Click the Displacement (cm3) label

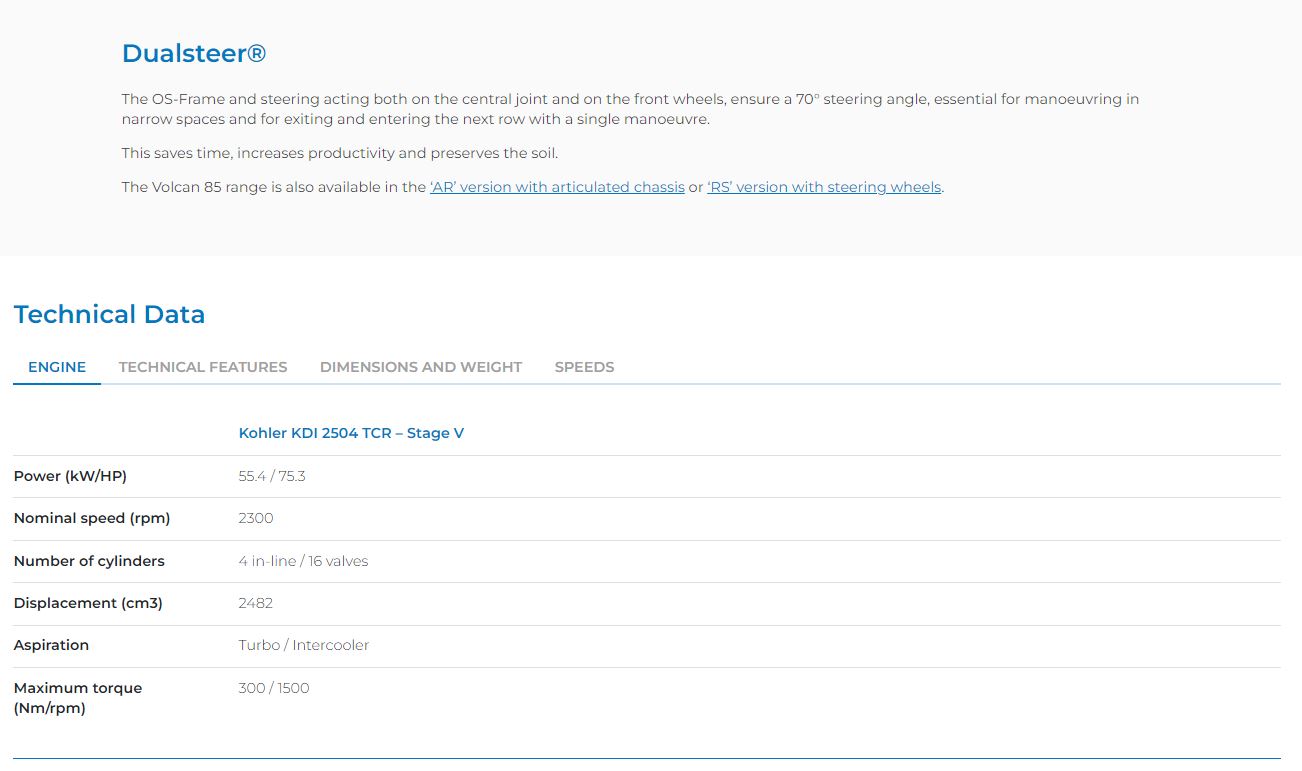pyautogui.click(x=88, y=603)
